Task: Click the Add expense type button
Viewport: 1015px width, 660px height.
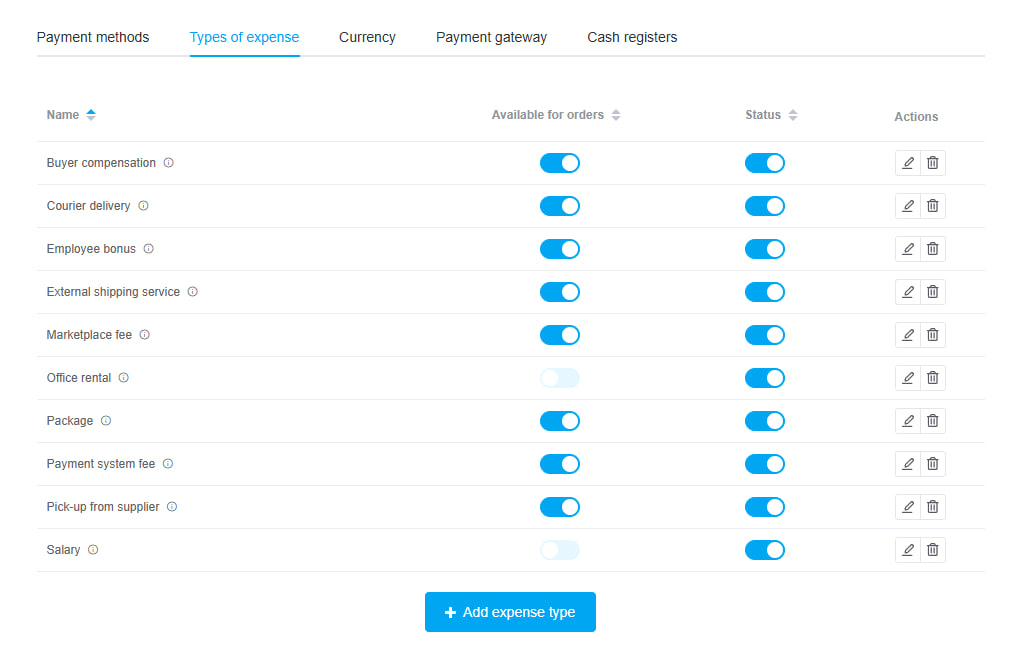Action: [x=510, y=612]
